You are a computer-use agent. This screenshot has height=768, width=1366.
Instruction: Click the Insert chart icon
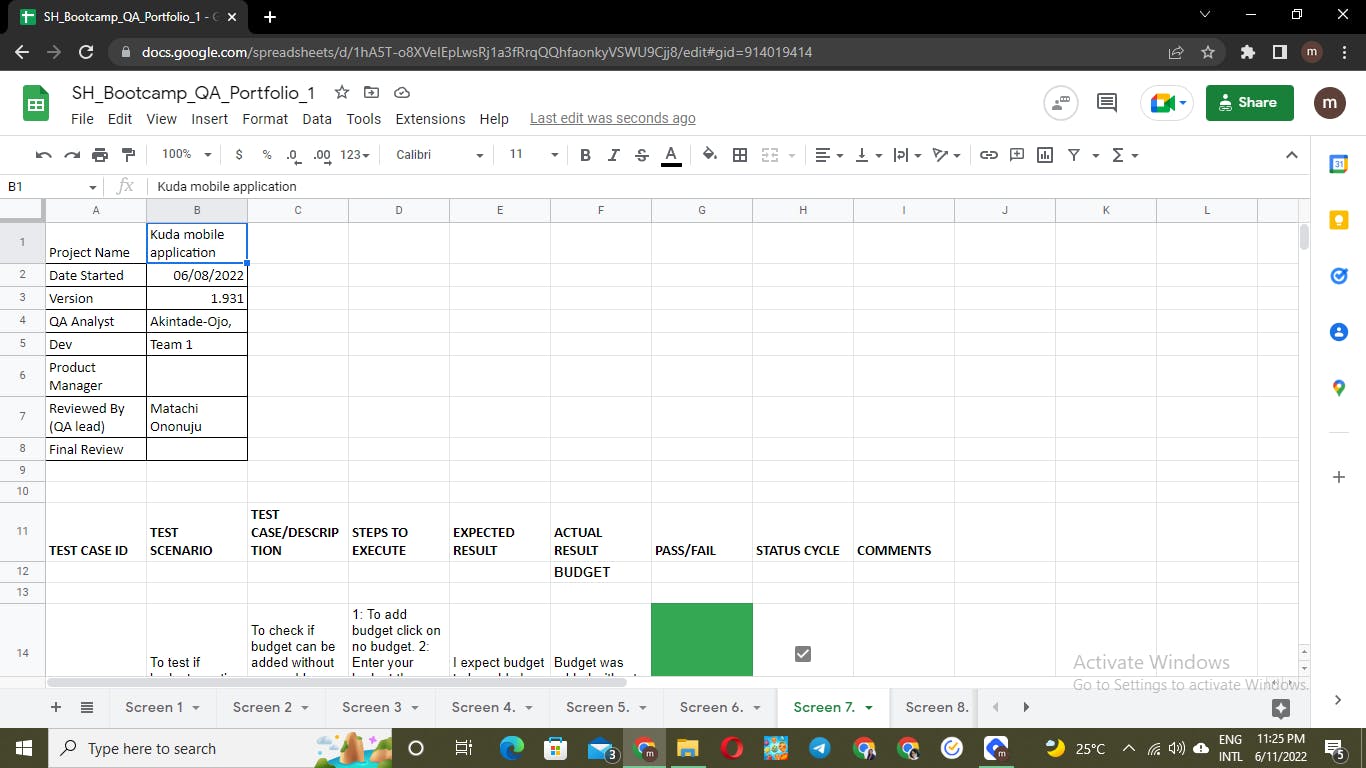(x=1045, y=155)
